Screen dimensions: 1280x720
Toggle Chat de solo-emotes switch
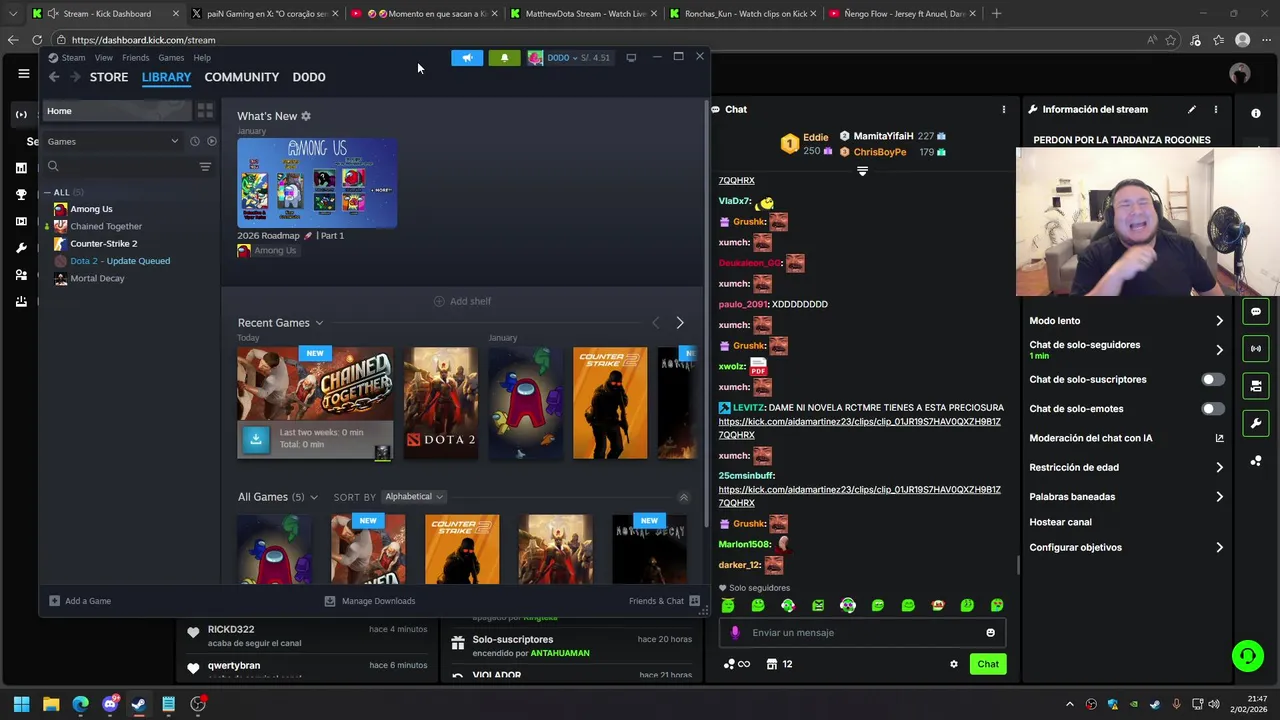point(1212,409)
